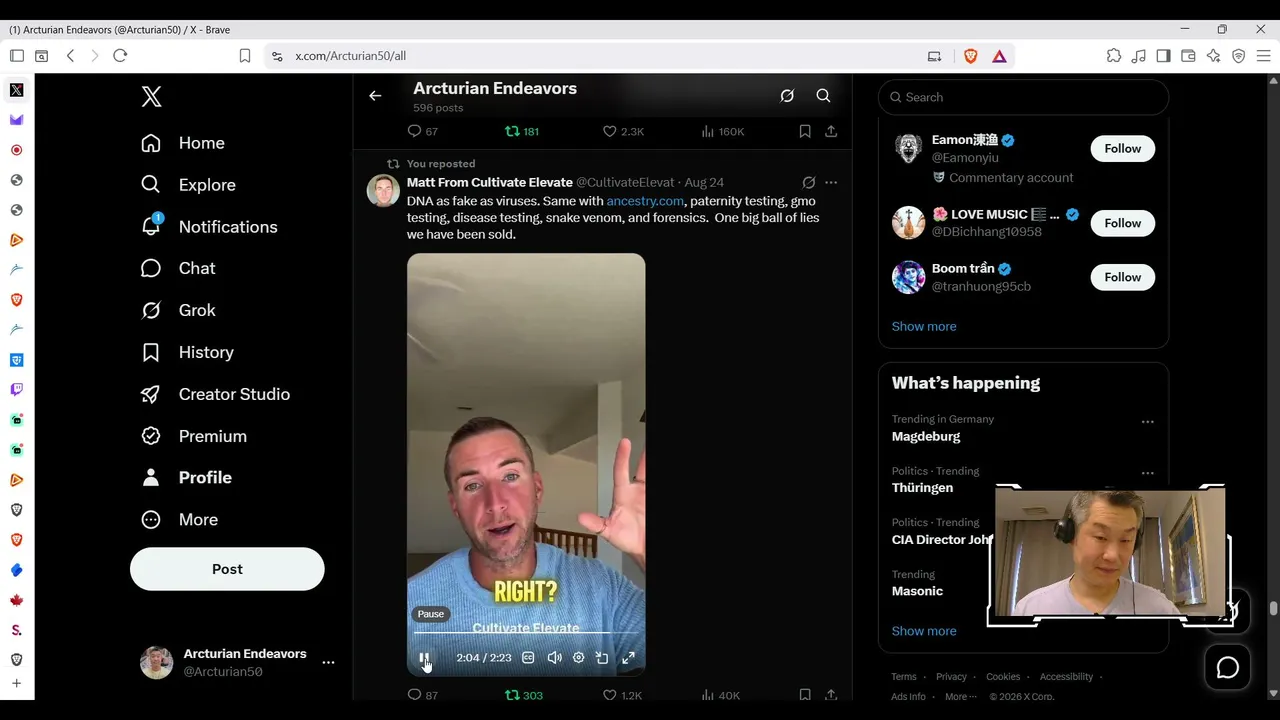Open History in X navigation

tap(187, 352)
